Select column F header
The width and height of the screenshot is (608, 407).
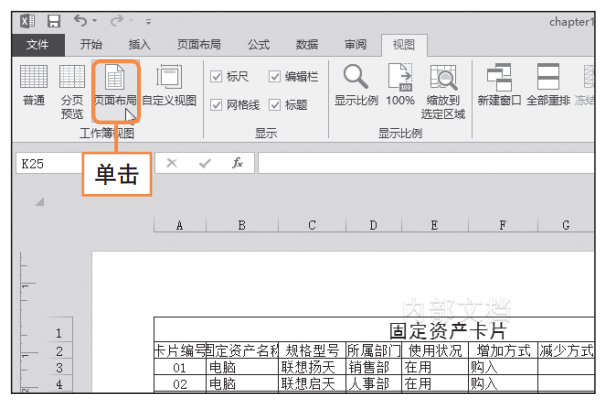(503, 225)
